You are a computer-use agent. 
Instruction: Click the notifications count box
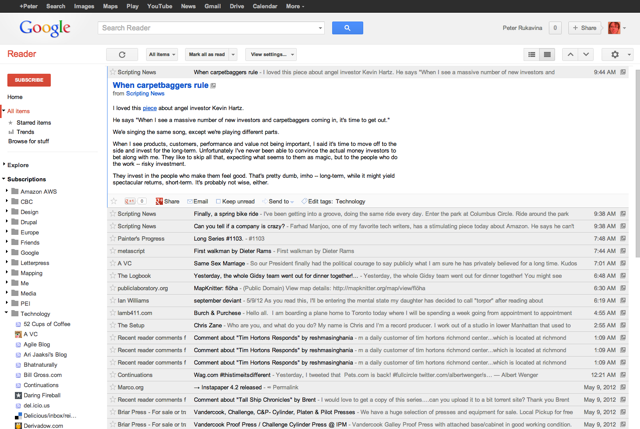[555, 28]
